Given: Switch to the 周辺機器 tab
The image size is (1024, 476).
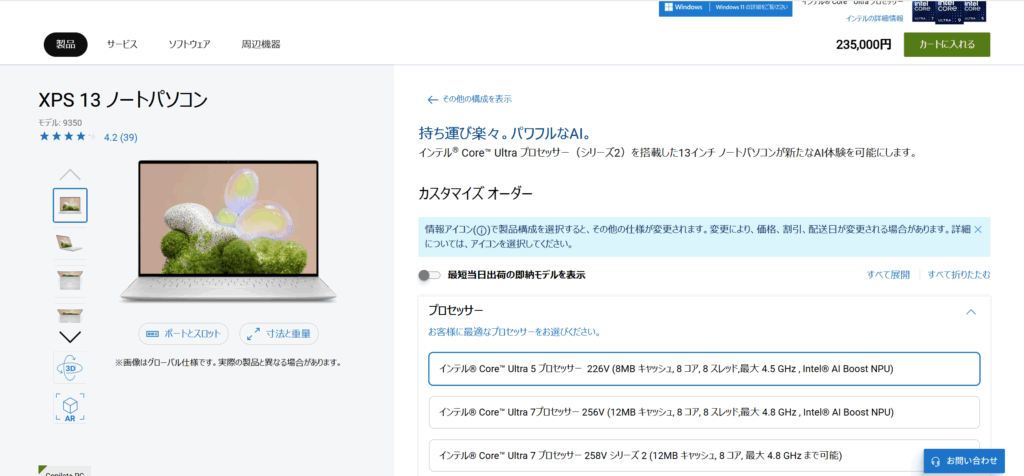Looking at the screenshot, I should (261, 44).
